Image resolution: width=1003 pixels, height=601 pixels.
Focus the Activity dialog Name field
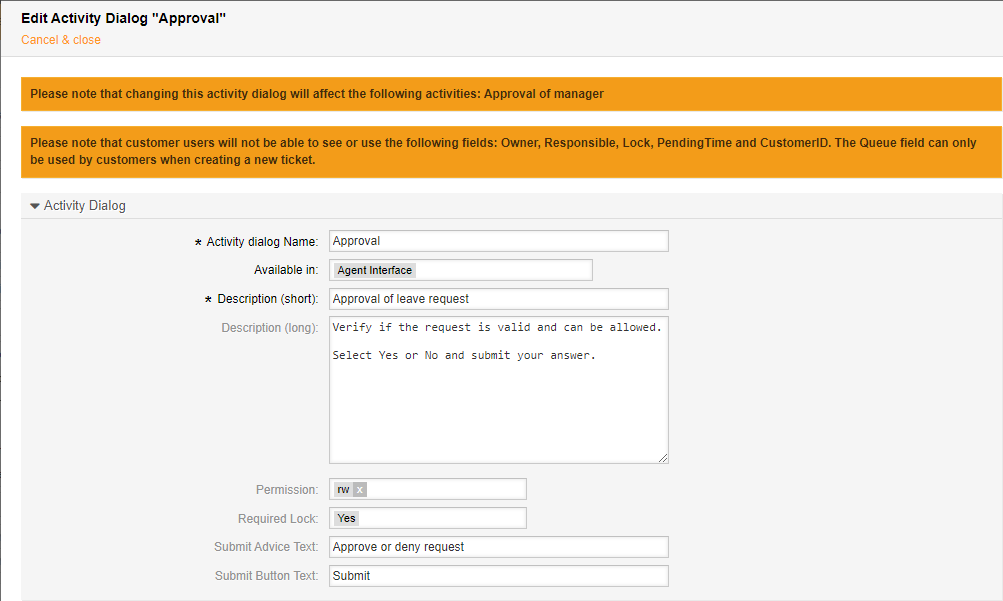tap(498, 241)
